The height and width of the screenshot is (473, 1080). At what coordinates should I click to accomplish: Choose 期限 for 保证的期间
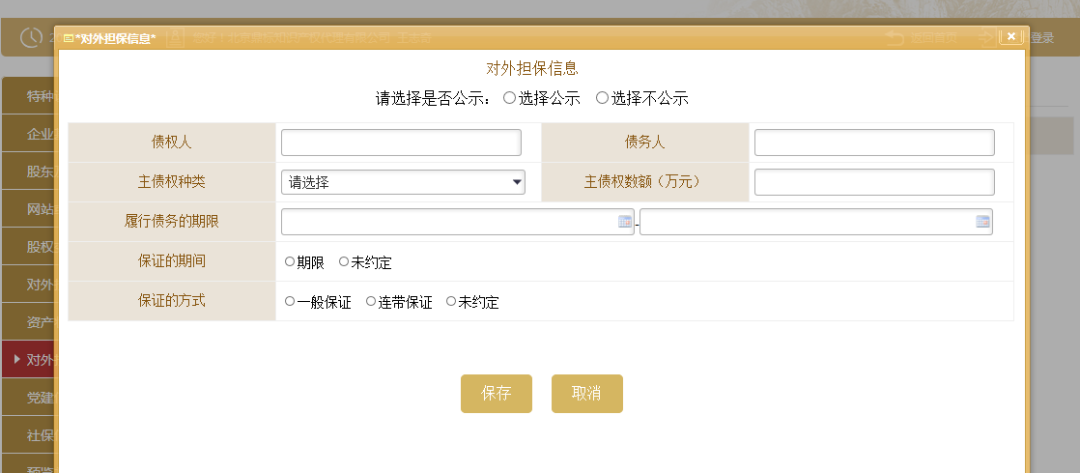tap(290, 262)
